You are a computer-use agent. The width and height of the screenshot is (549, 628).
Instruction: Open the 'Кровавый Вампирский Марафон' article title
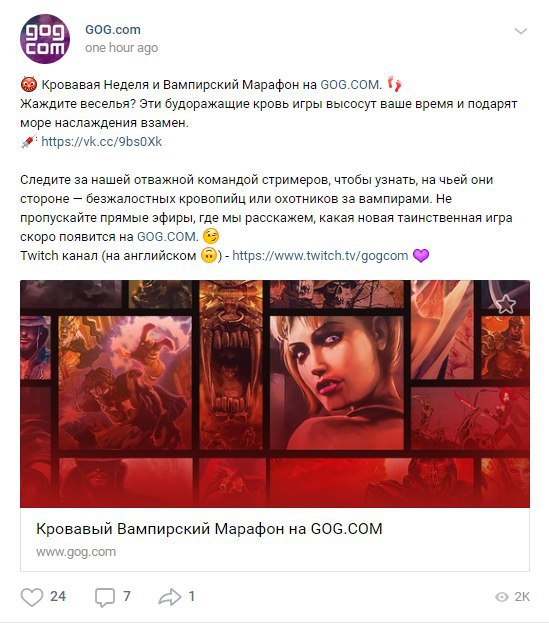[209, 529]
